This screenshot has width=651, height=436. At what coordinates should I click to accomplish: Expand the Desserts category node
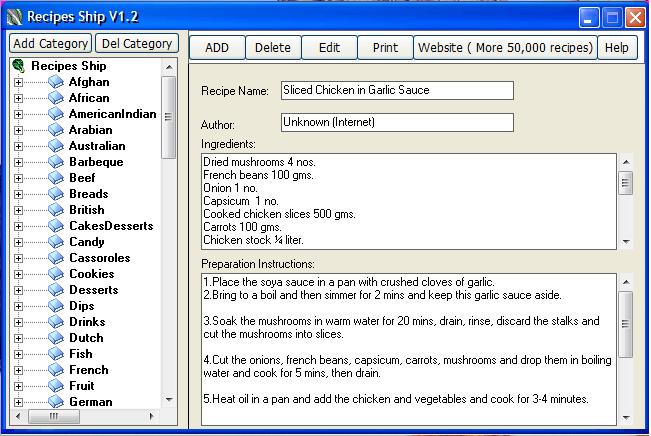click(x=18, y=290)
